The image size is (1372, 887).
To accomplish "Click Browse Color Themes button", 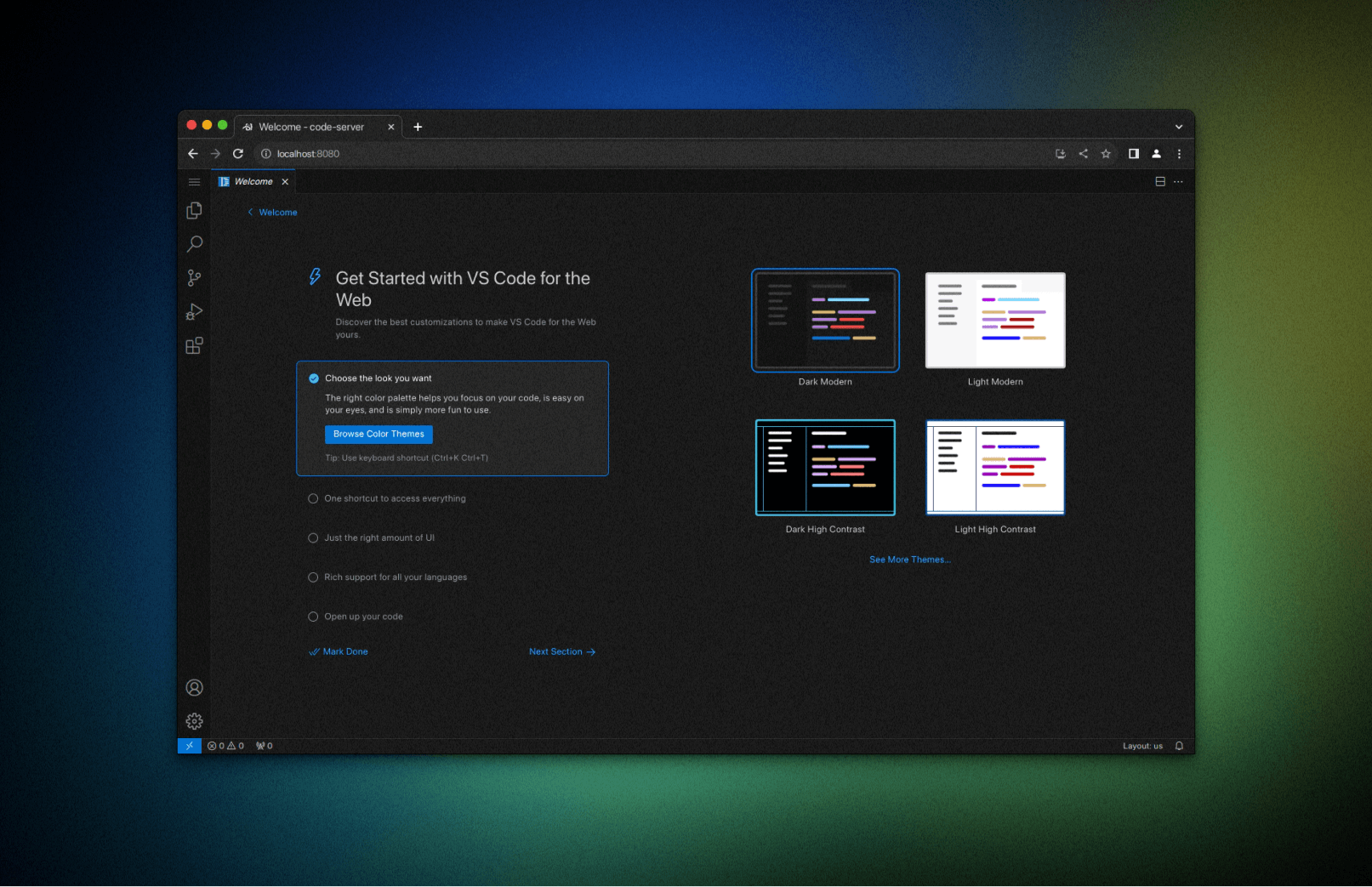I will coord(379,434).
